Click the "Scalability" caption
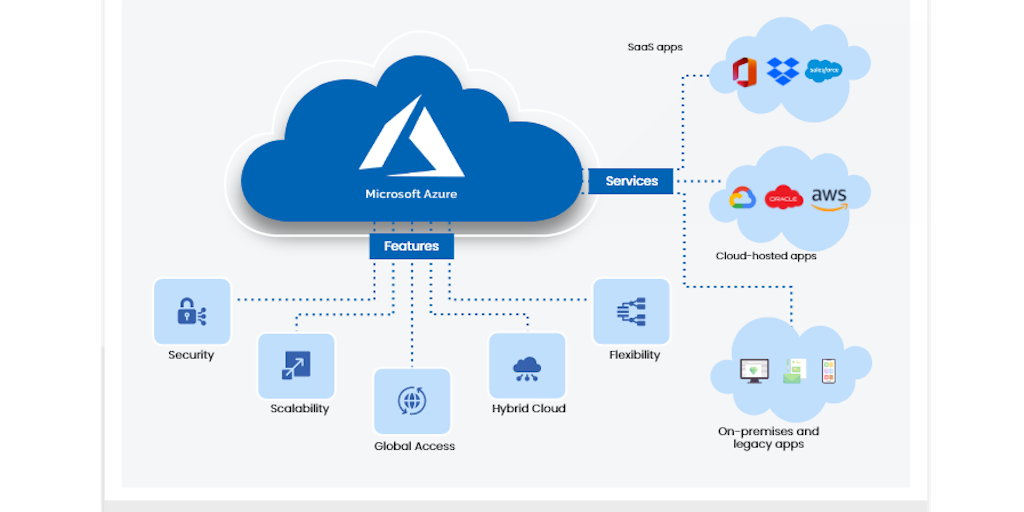 [300, 409]
